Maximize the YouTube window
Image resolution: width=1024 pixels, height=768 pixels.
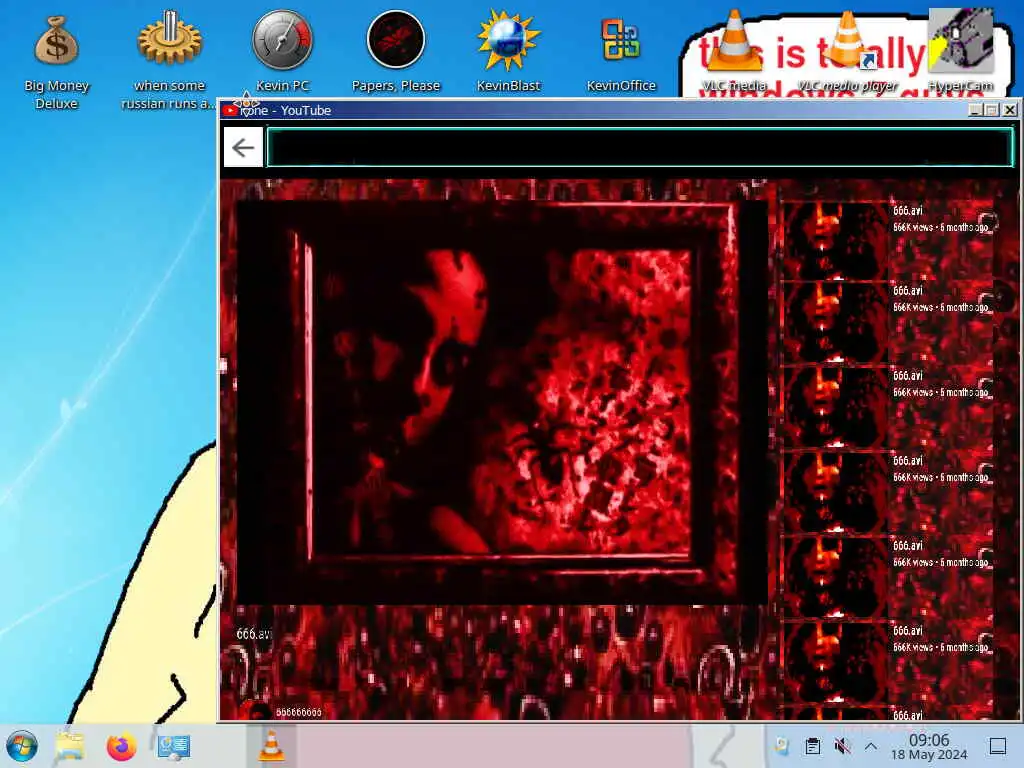click(x=992, y=110)
